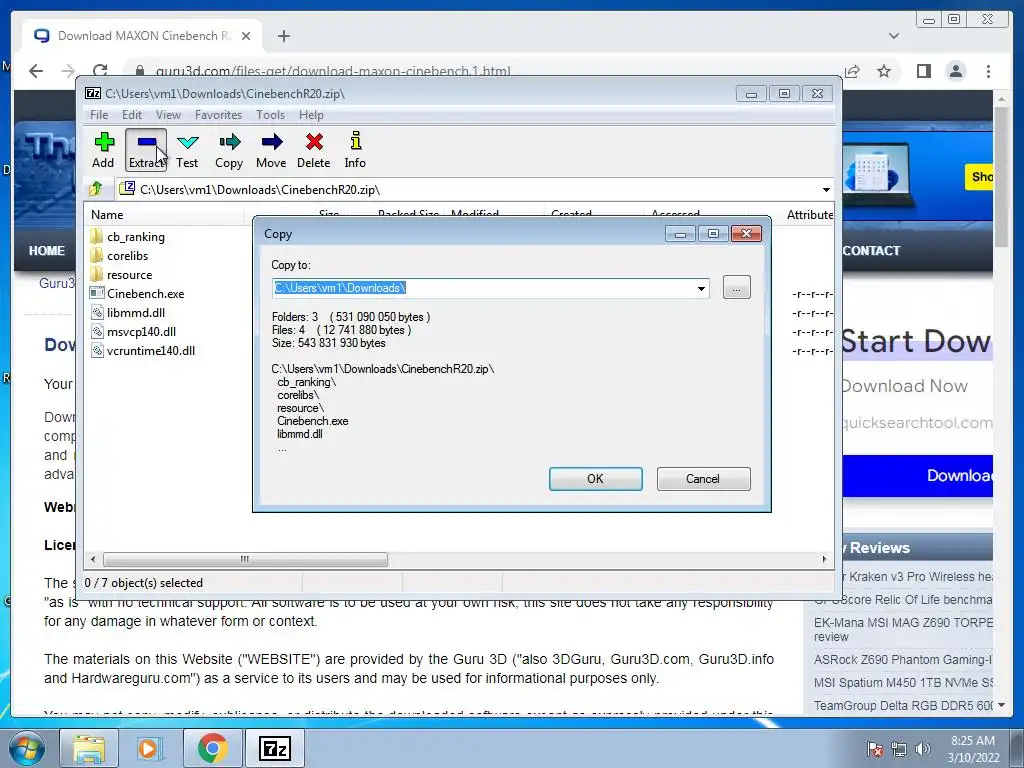The image size is (1024, 768).
Task: Open the Favorites menu
Action: point(218,115)
